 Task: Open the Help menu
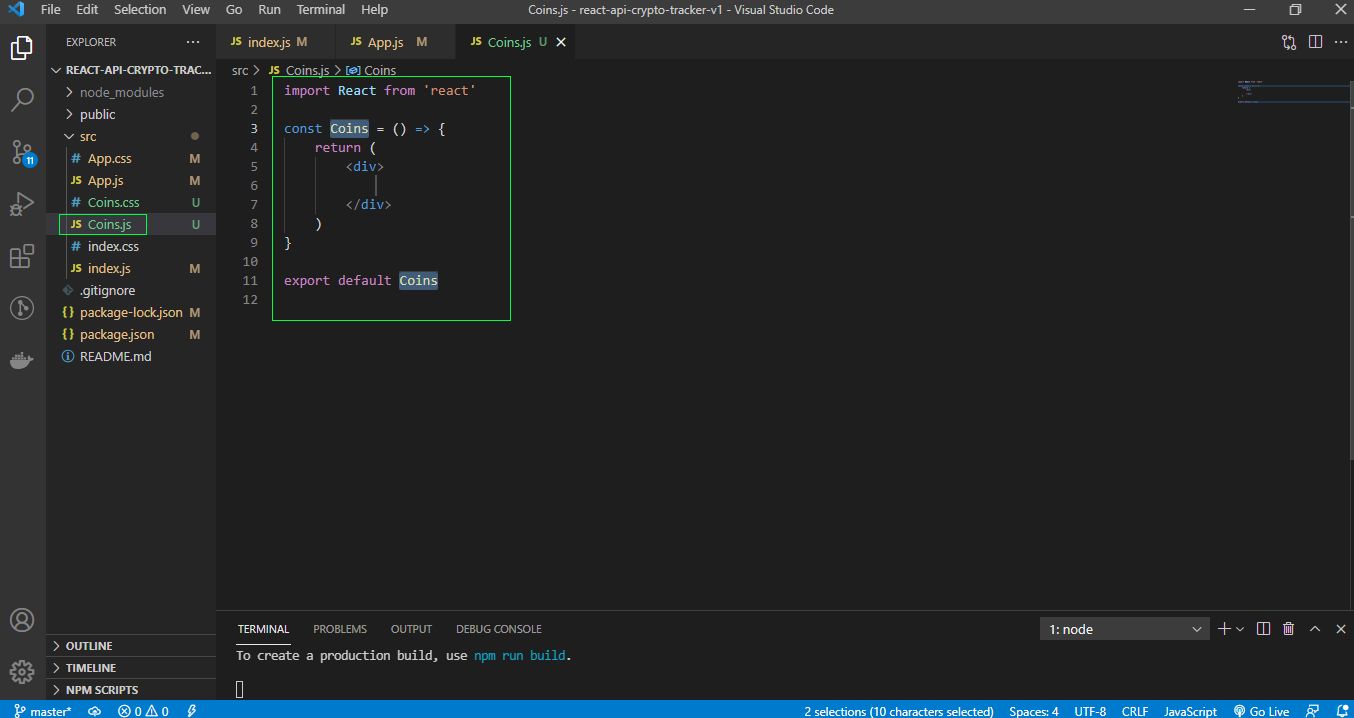[374, 10]
